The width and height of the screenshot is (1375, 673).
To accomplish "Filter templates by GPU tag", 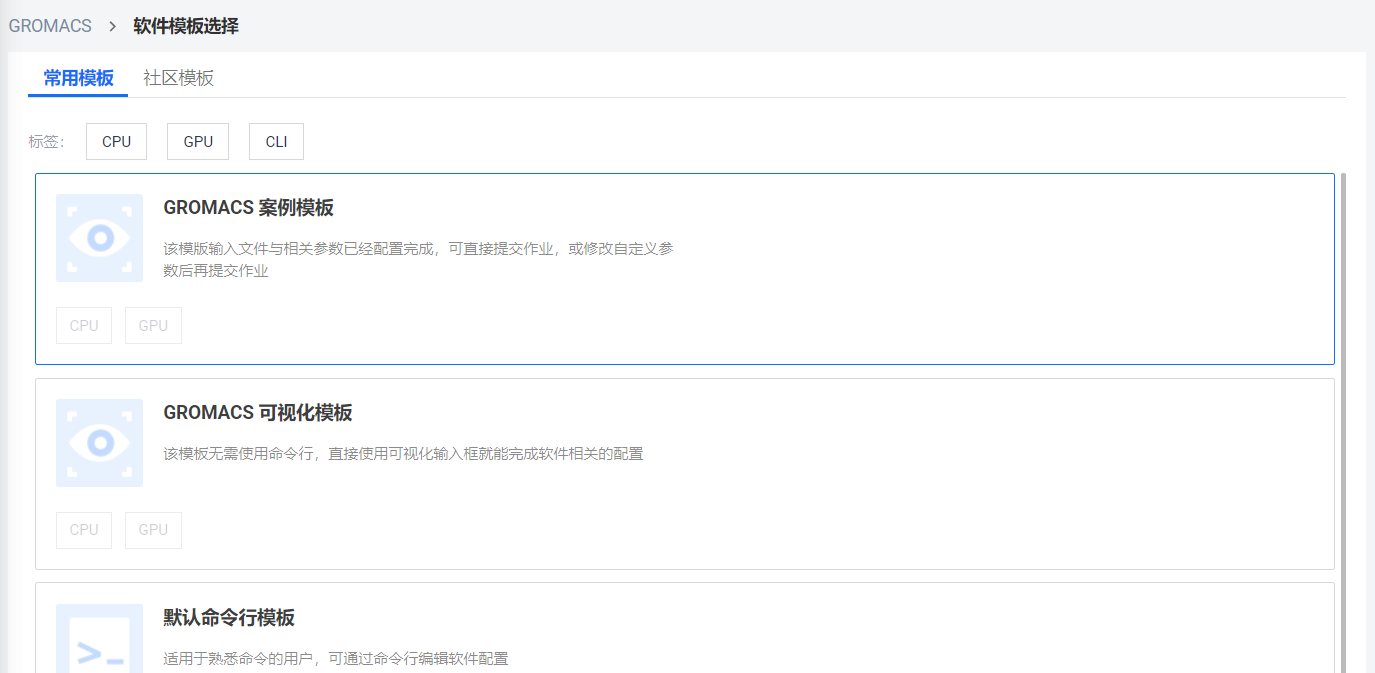I will click(x=198, y=142).
